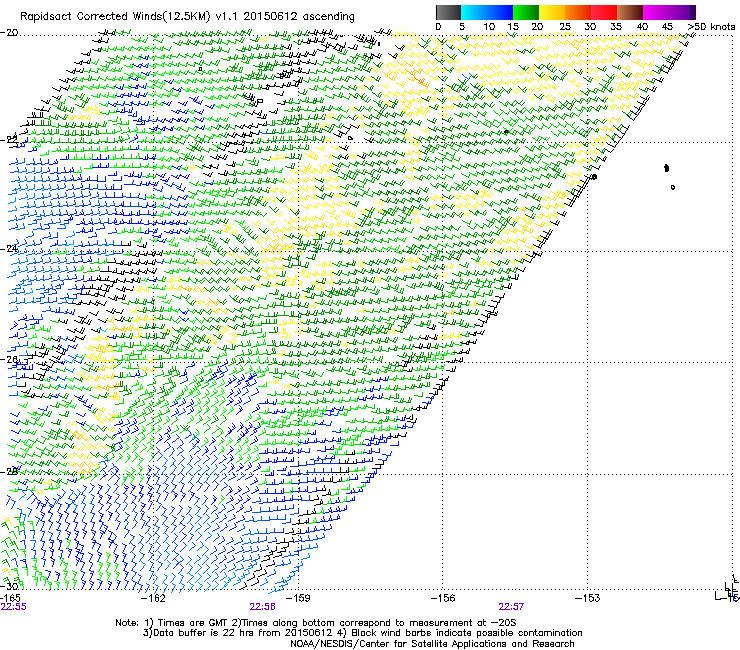Click the '-30' latitude label
The width and height of the screenshot is (740, 650).
[9, 586]
